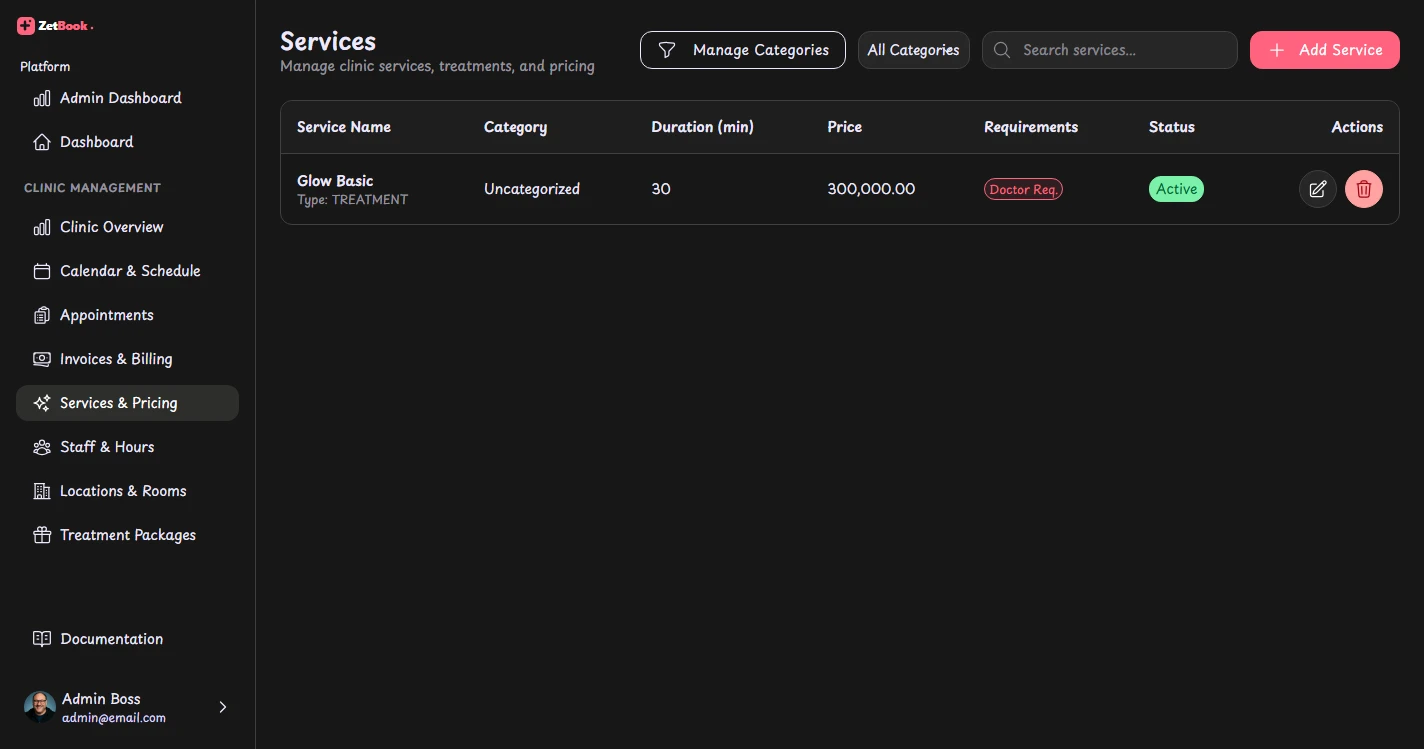This screenshot has width=1424, height=749.
Task: Click the ZetBook logo icon
Action: (x=26, y=26)
